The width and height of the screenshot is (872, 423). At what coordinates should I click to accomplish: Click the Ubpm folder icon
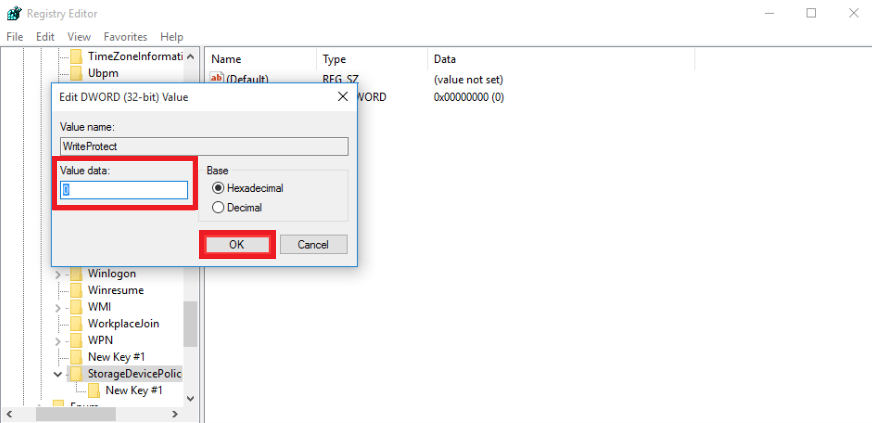[x=77, y=73]
